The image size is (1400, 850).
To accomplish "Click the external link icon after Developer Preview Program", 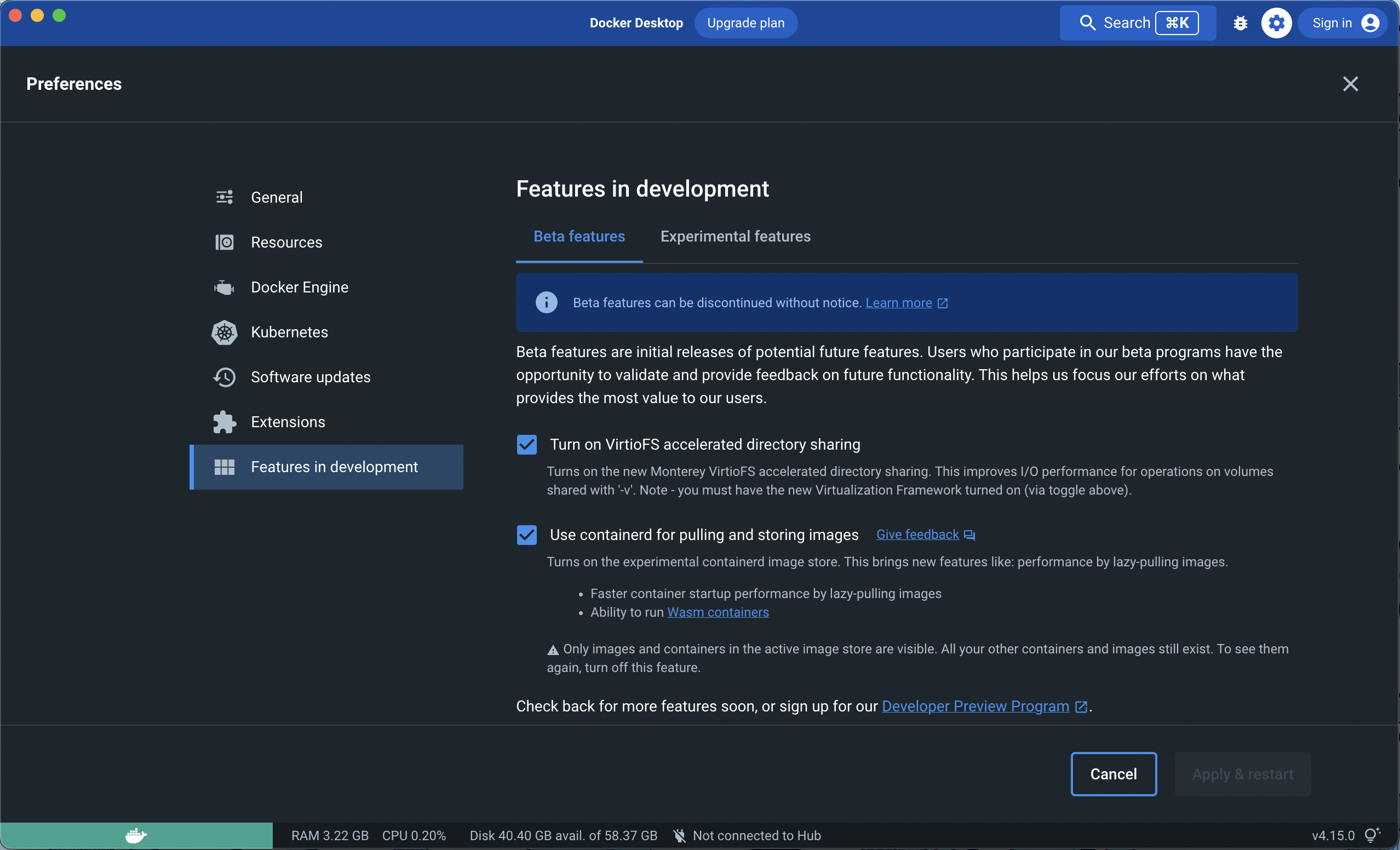I will (1081, 707).
